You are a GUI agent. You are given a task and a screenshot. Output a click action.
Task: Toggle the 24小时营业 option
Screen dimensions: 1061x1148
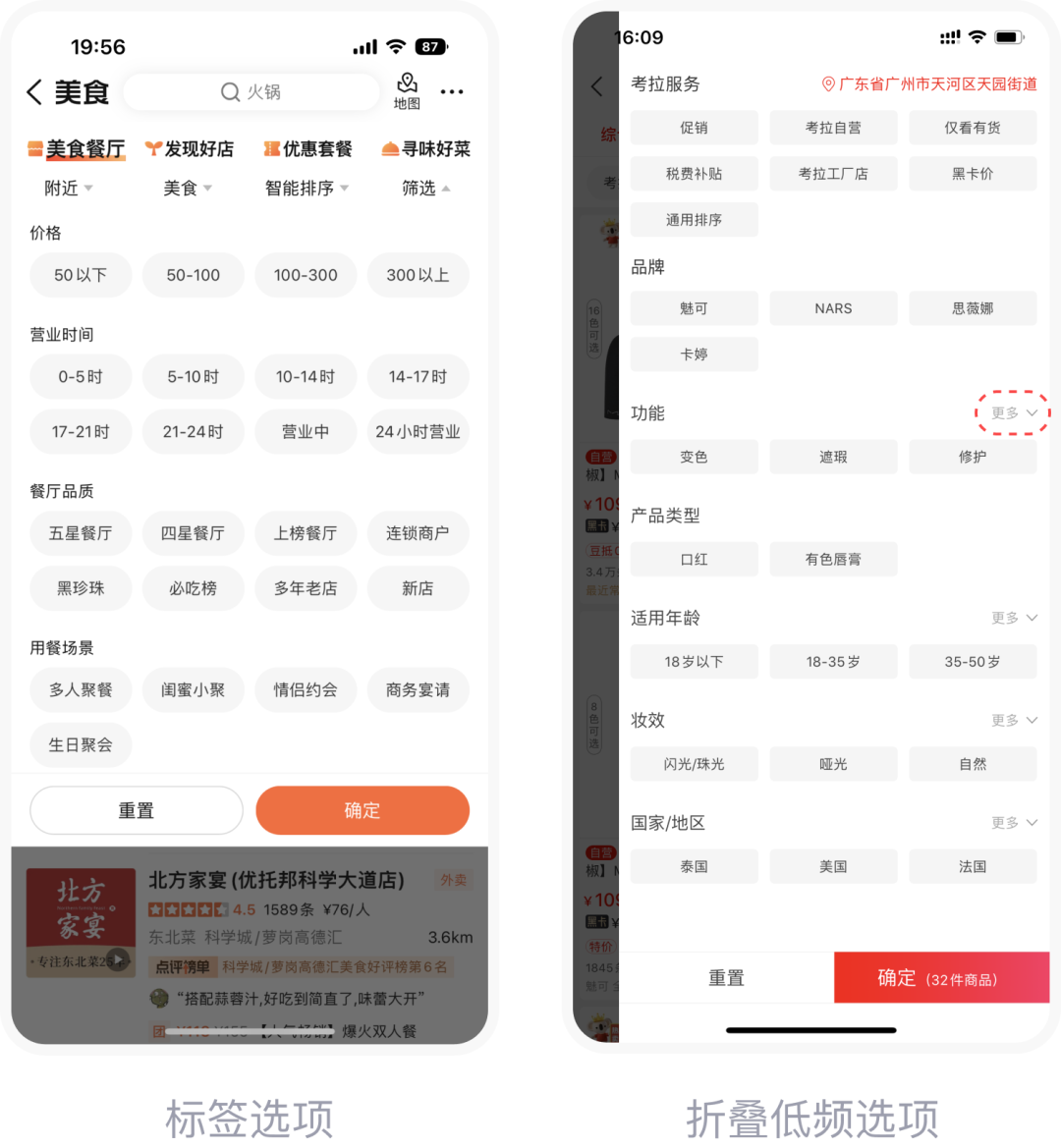(419, 432)
